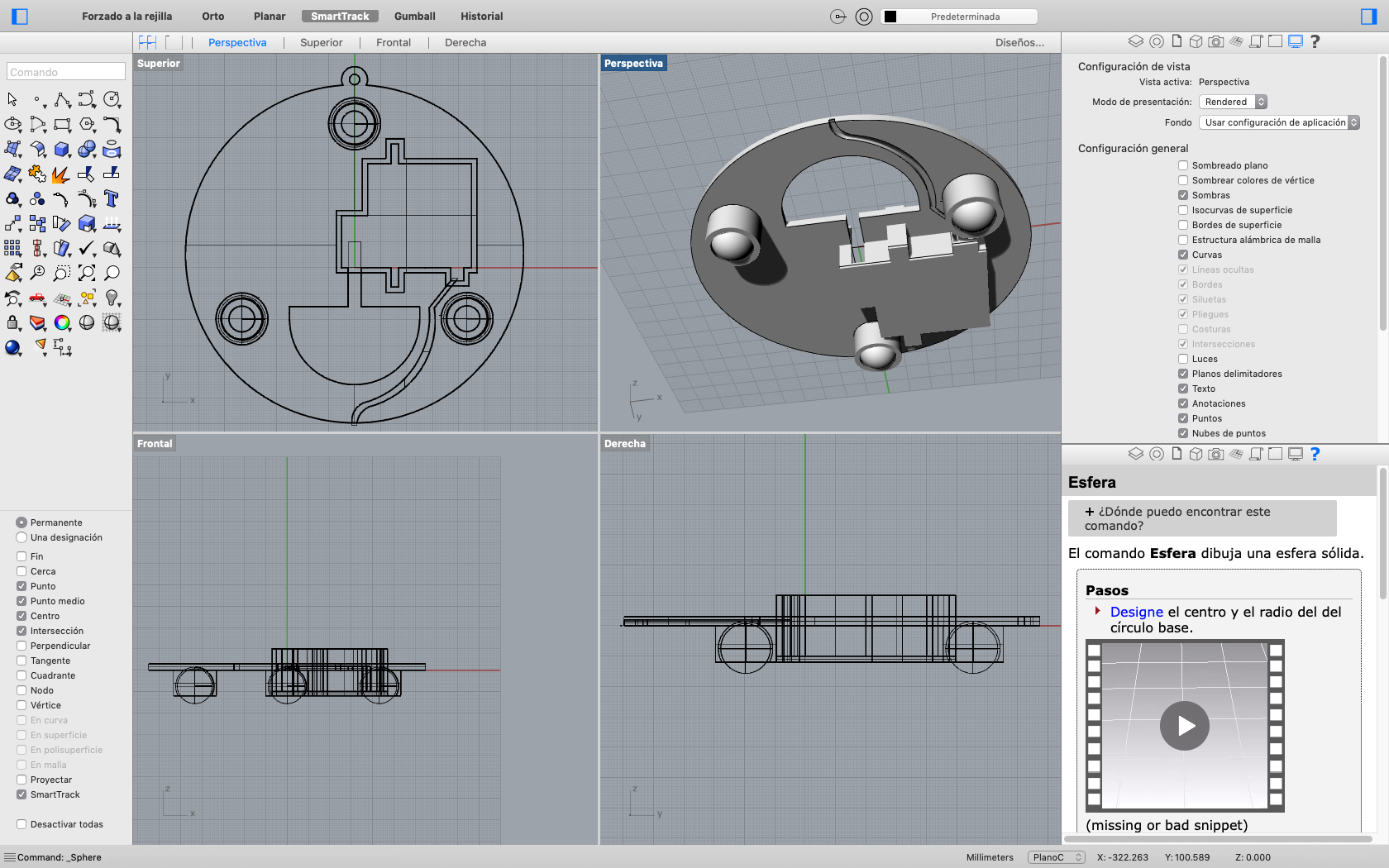Viewport: 1389px width, 868px height.
Task: Activate the Explode tool icon
Action: 60,174
